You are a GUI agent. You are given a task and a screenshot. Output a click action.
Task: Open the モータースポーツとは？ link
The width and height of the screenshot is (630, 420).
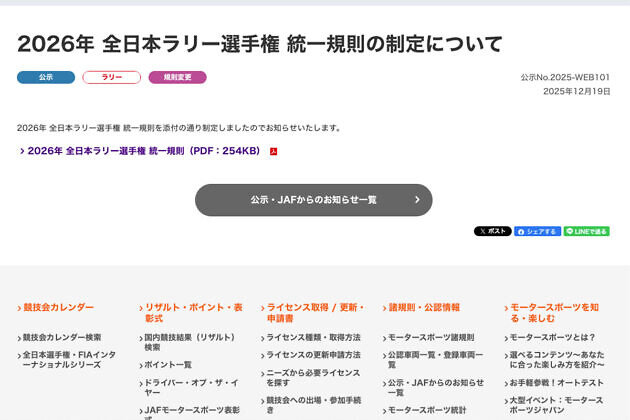pyautogui.click(x=552, y=338)
